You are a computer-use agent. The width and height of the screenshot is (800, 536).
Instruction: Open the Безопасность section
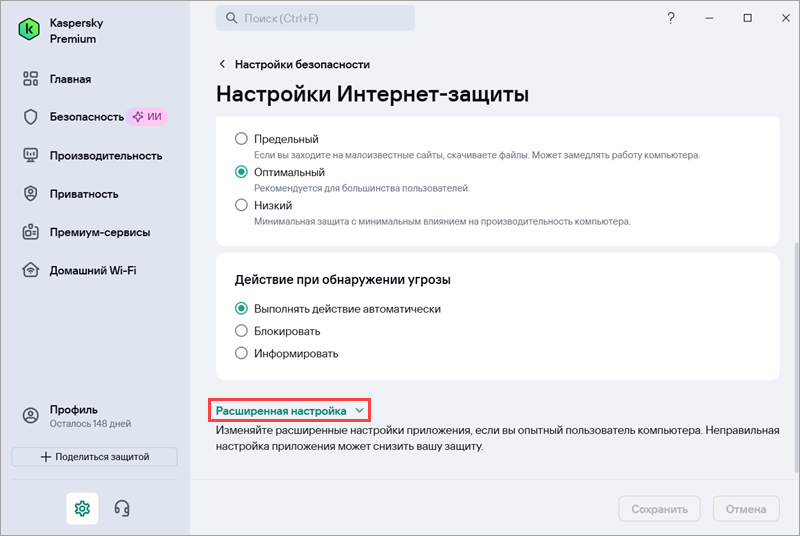coord(87,117)
